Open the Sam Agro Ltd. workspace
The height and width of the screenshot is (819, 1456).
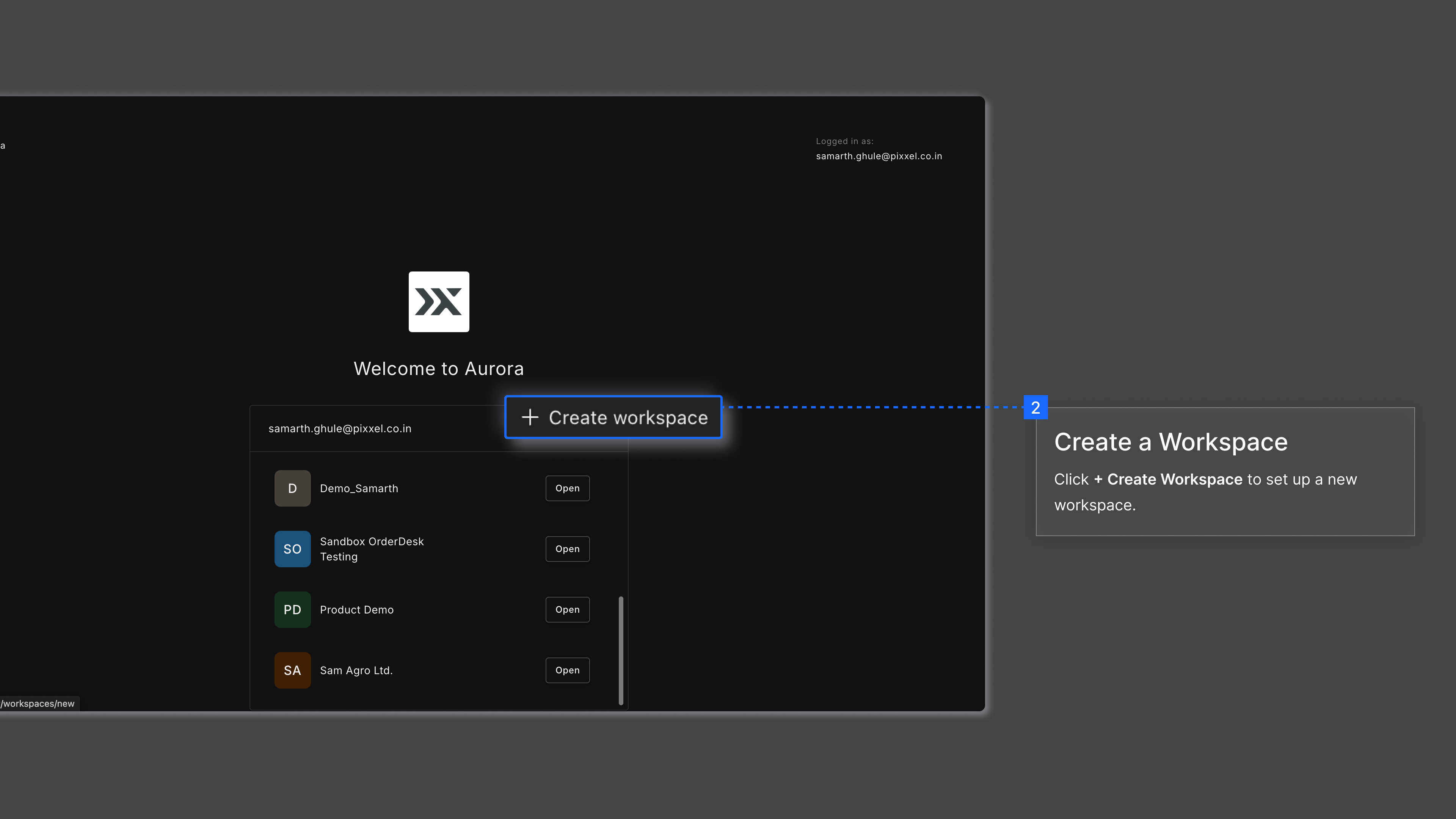567,670
